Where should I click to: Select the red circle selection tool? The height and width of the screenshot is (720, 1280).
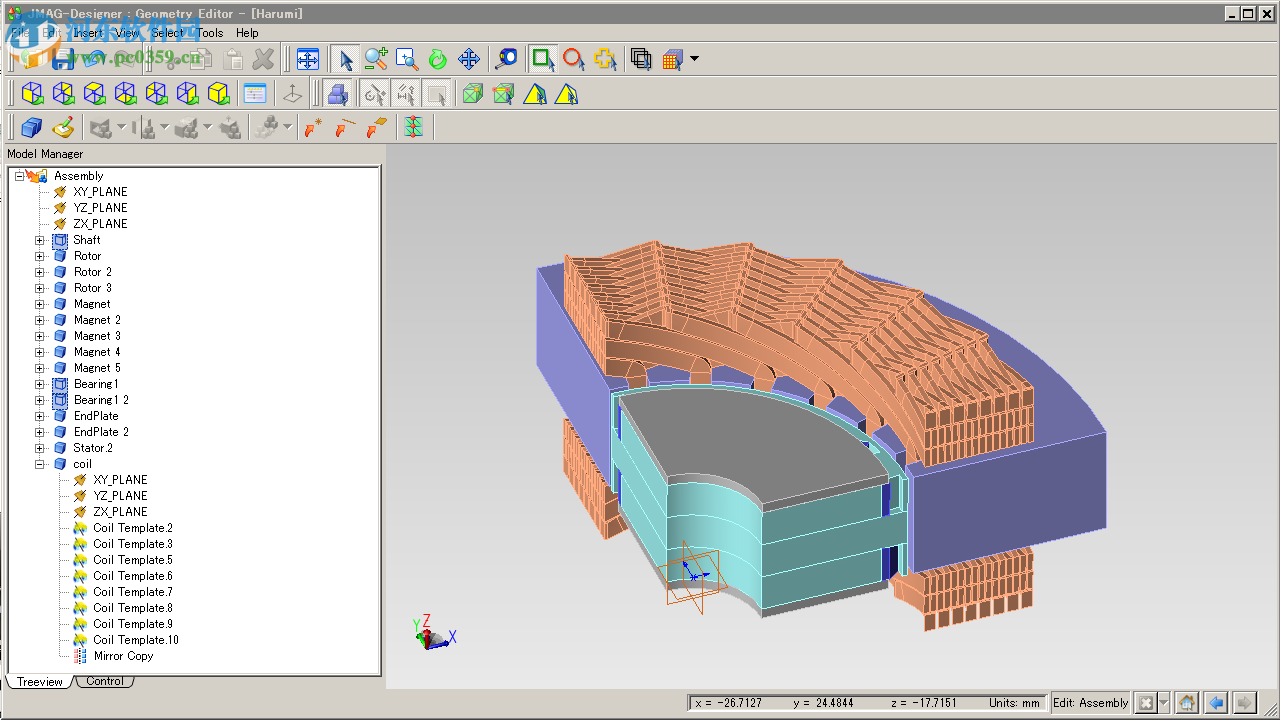[573, 59]
